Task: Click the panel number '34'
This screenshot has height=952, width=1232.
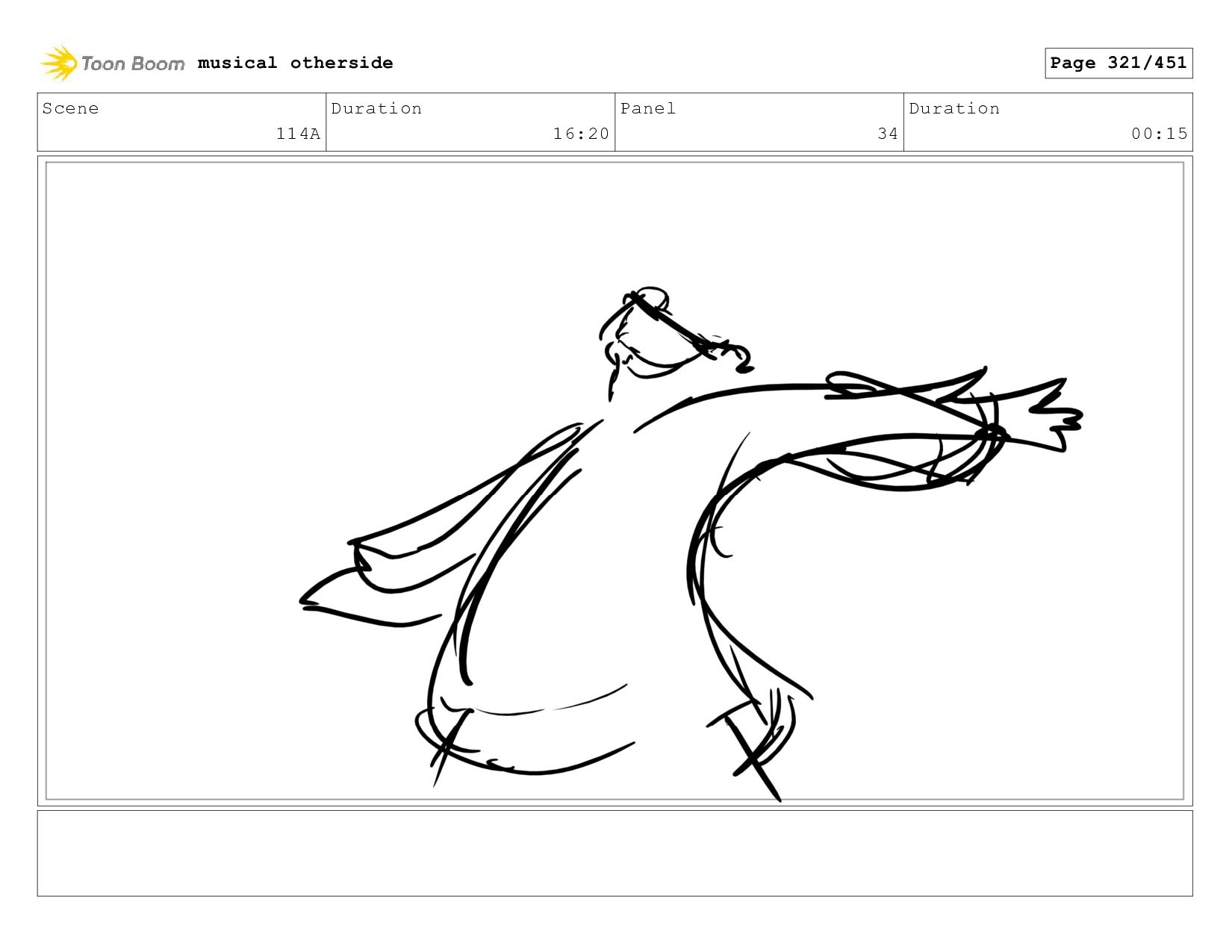Action: coord(888,134)
